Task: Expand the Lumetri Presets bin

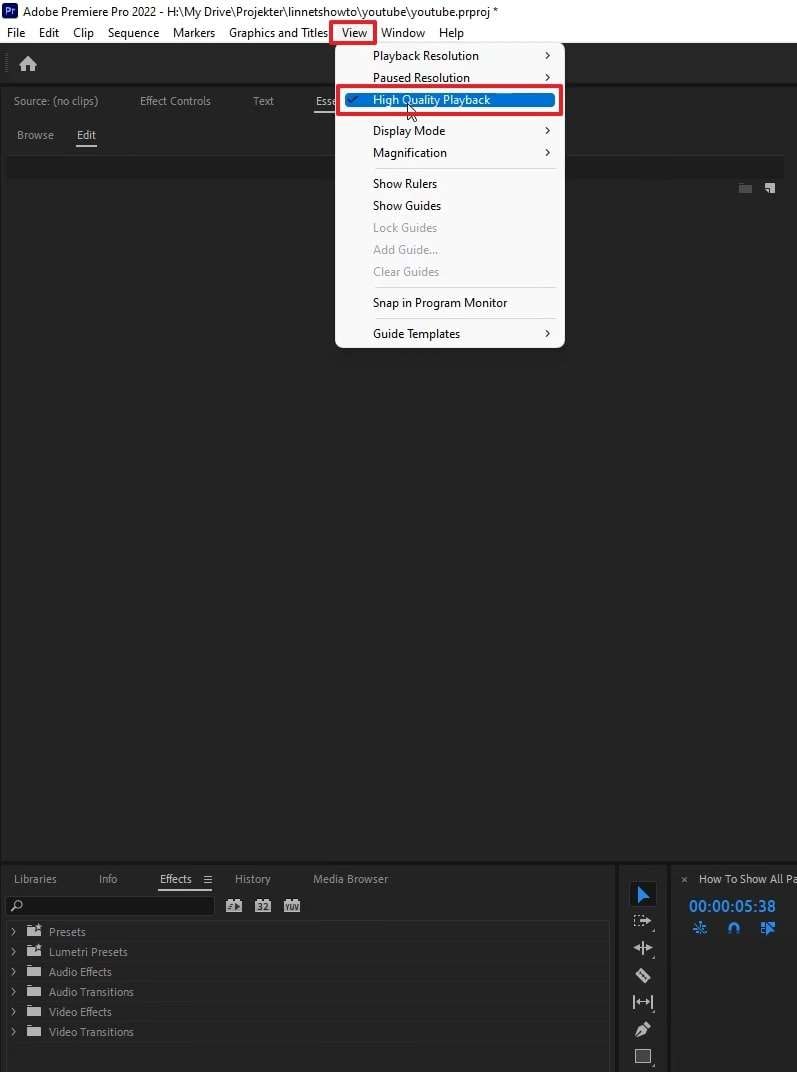Action: pyautogui.click(x=14, y=951)
